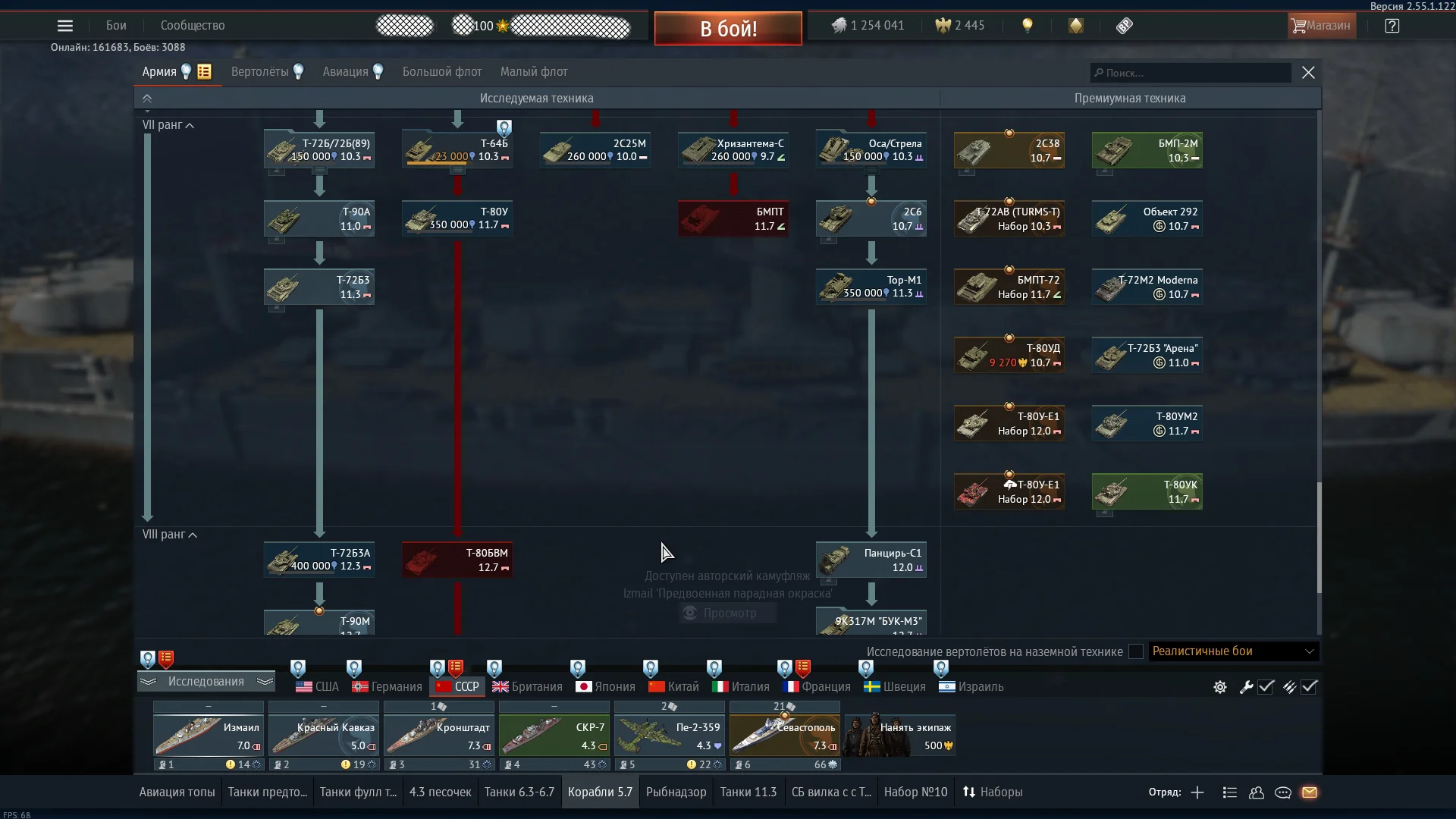Open the chat bubble icon

(1283, 792)
